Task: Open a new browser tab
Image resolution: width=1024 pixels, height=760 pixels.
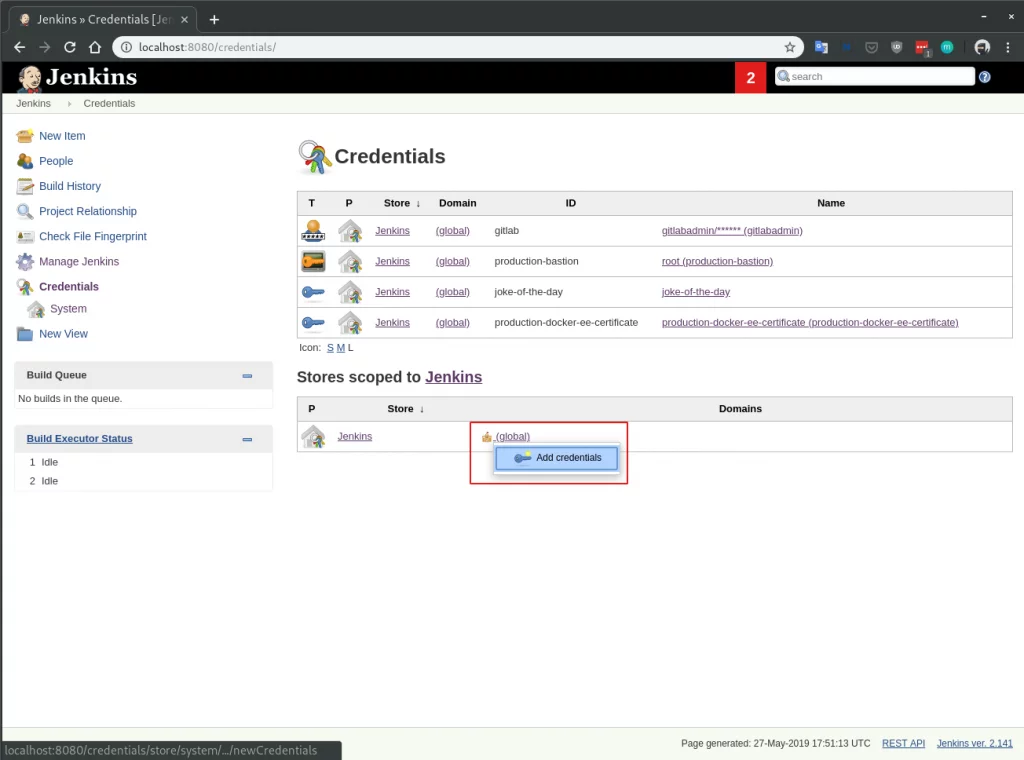Action: [x=214, y=20]
